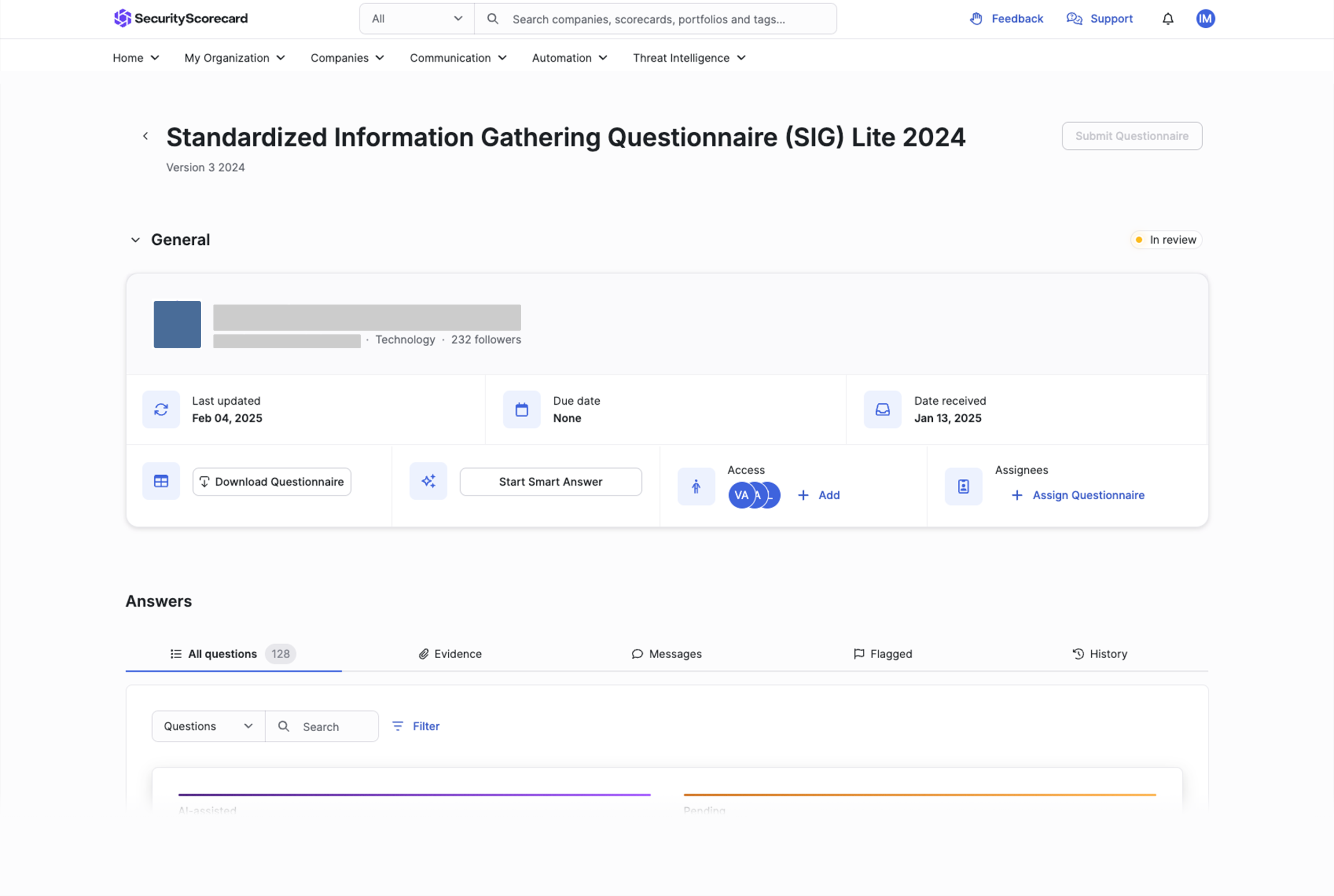The image size is (1334, 896).
Task: Select the All questions tab
Action: point(233,654)
